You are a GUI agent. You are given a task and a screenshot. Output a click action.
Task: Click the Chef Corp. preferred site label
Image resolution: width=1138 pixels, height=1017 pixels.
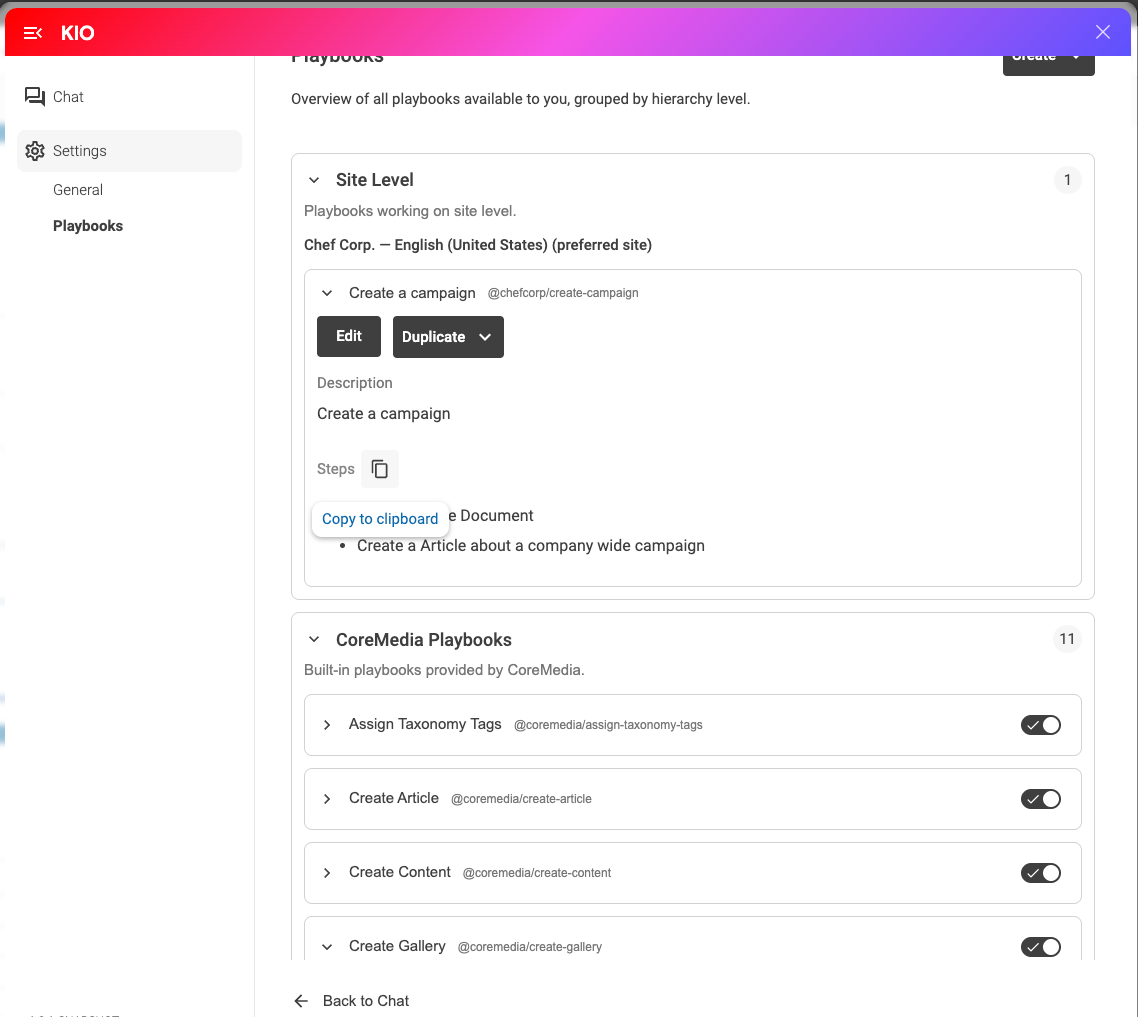pos(478,245)
